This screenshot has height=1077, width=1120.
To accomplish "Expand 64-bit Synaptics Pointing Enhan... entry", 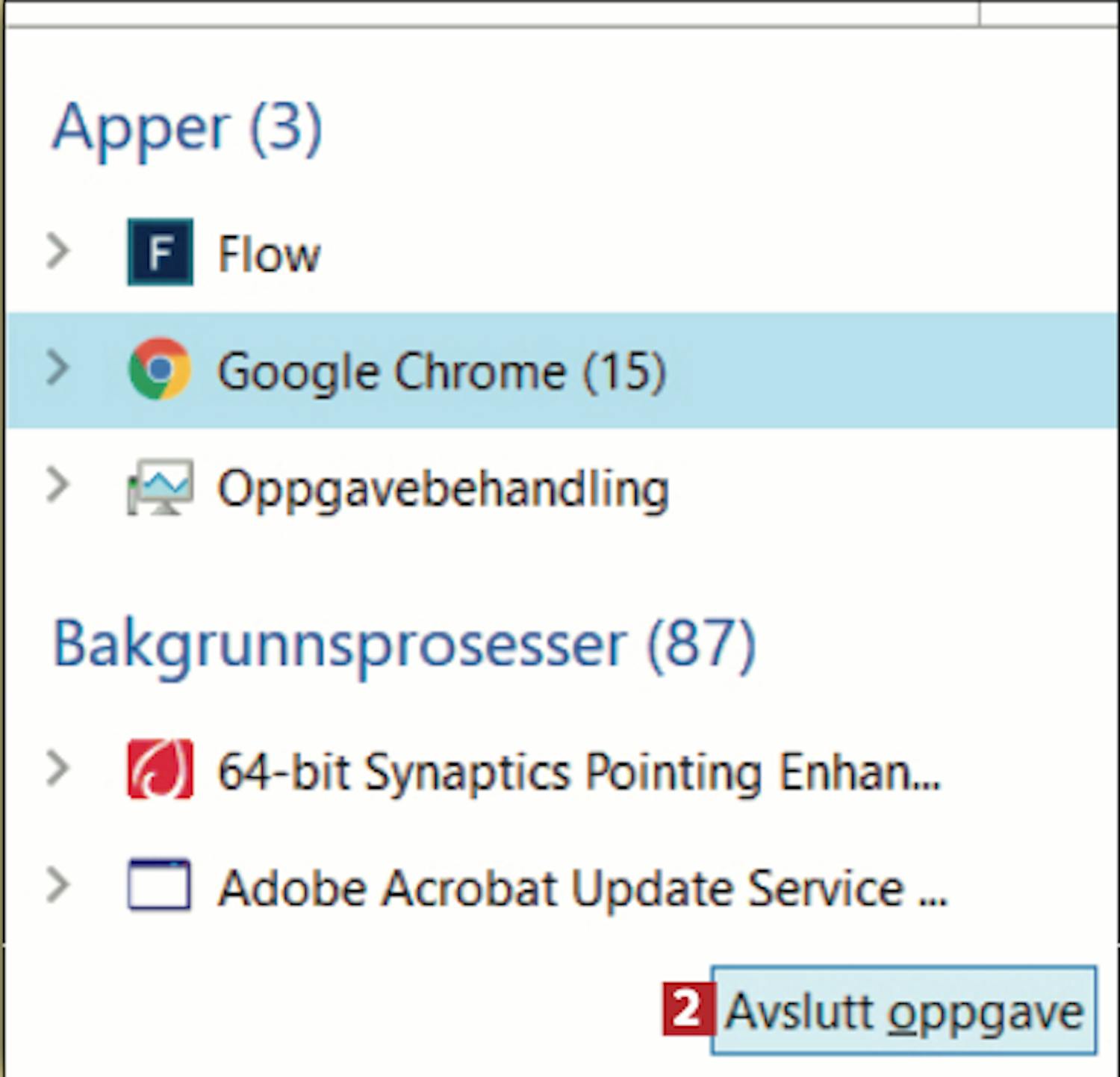I will click(x=57, y=769).
